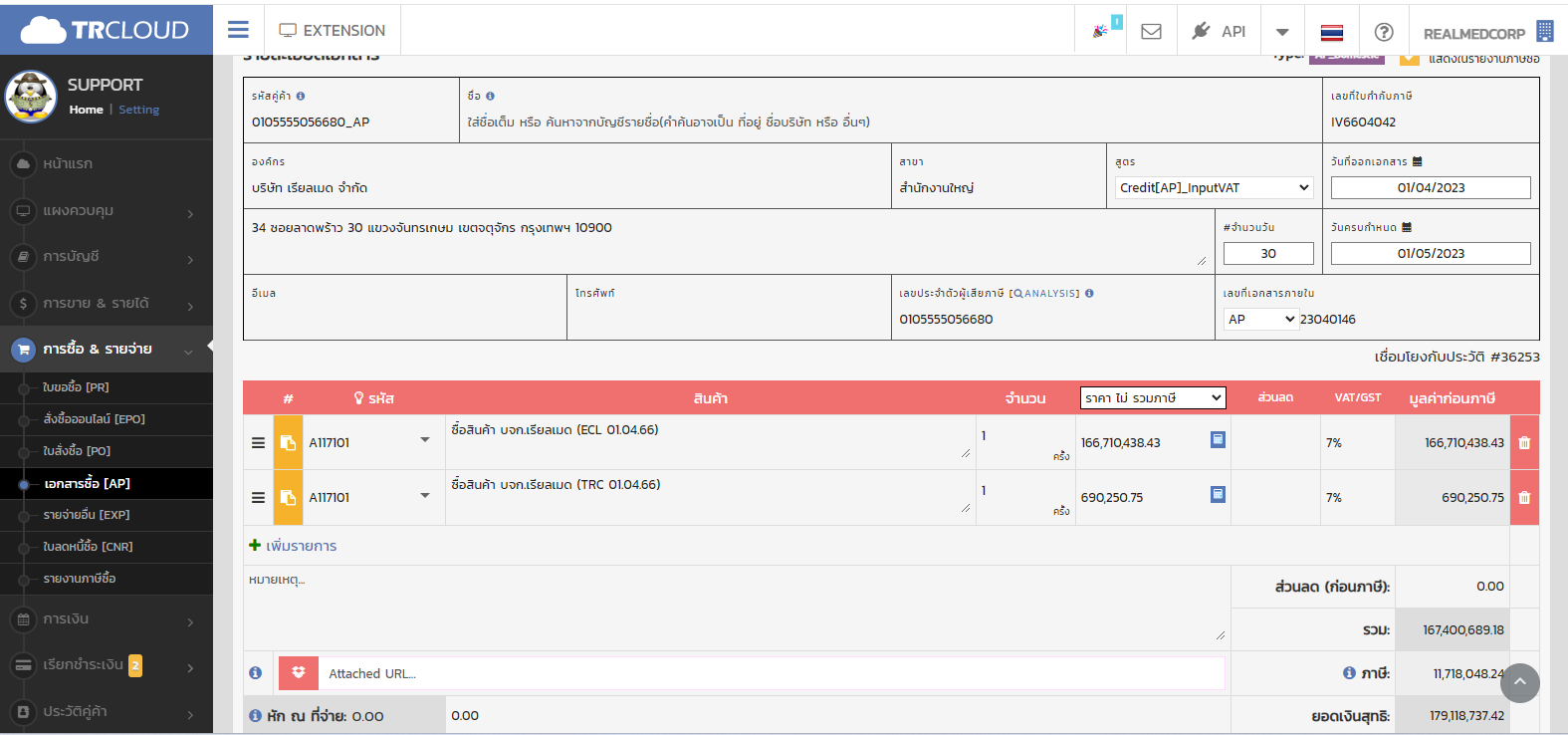Screen dimensions: 1568x735
Task: Edit the 30 days count field
Action: click(1268, 253)
